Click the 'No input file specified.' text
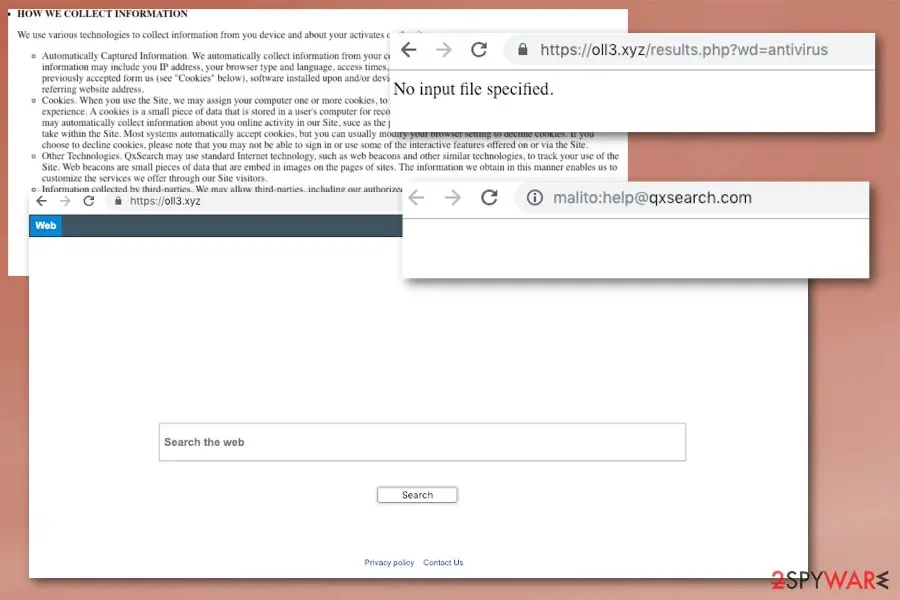 [x=474, y=90]
